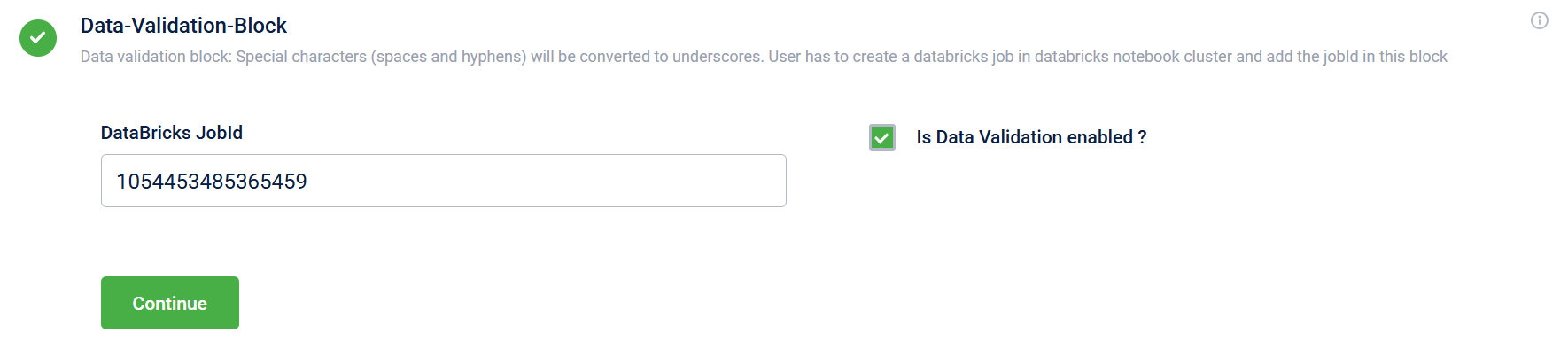Click the Data-Validation-Block title text

[x=183, y=26]
